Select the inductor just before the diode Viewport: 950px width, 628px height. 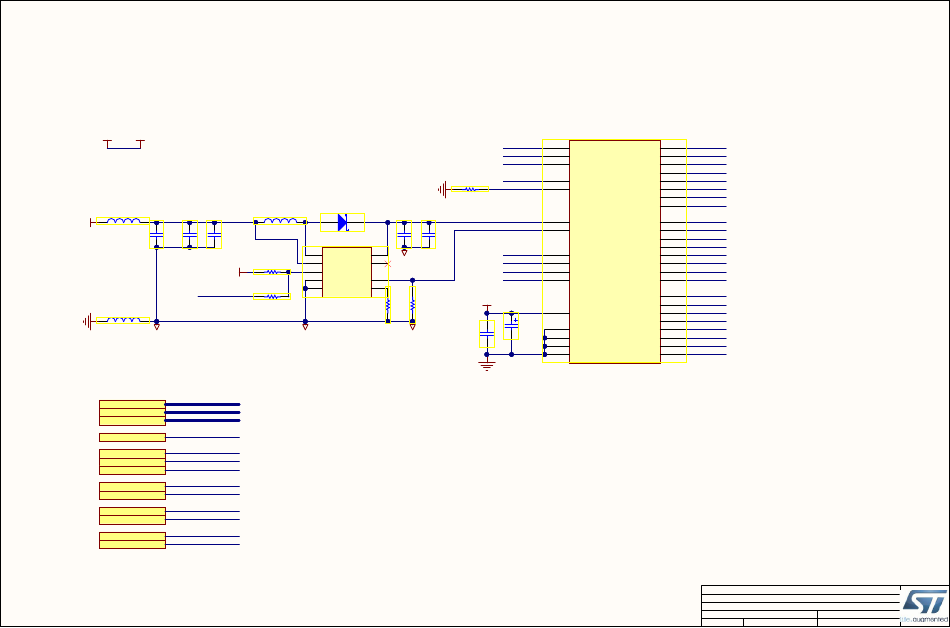click(280, 221)
